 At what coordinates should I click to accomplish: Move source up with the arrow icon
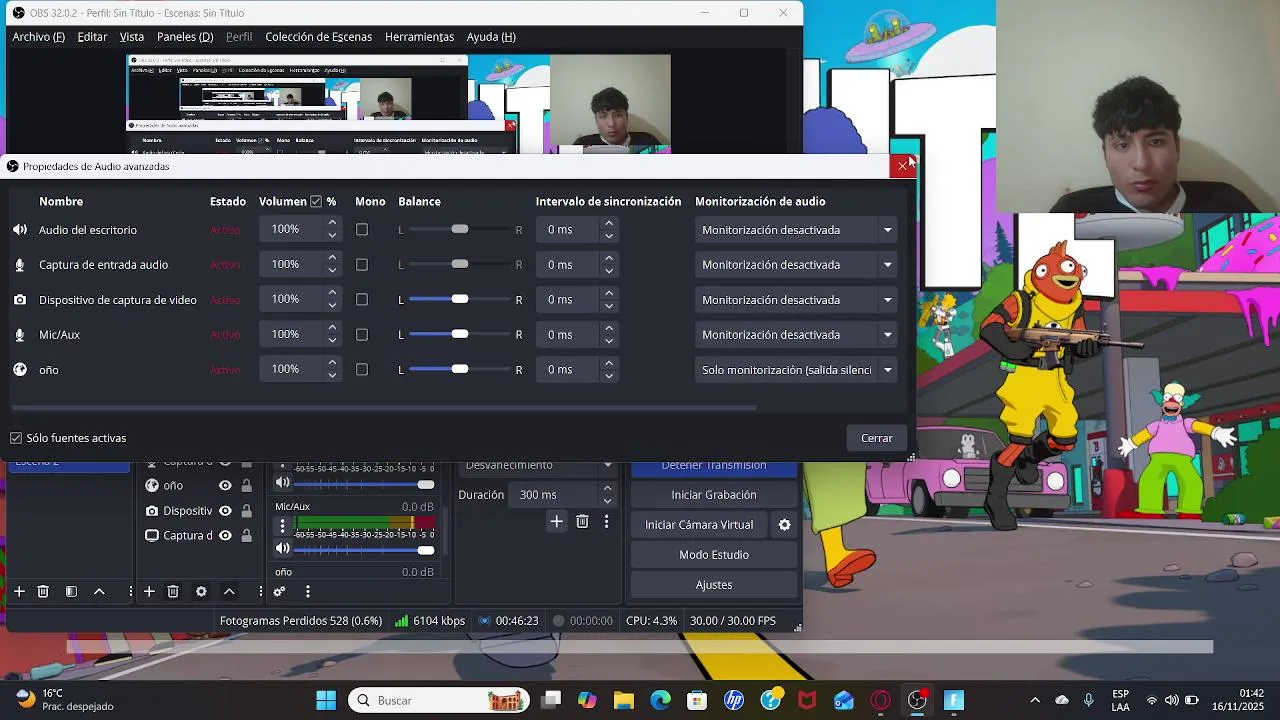(x=229, y=592)
